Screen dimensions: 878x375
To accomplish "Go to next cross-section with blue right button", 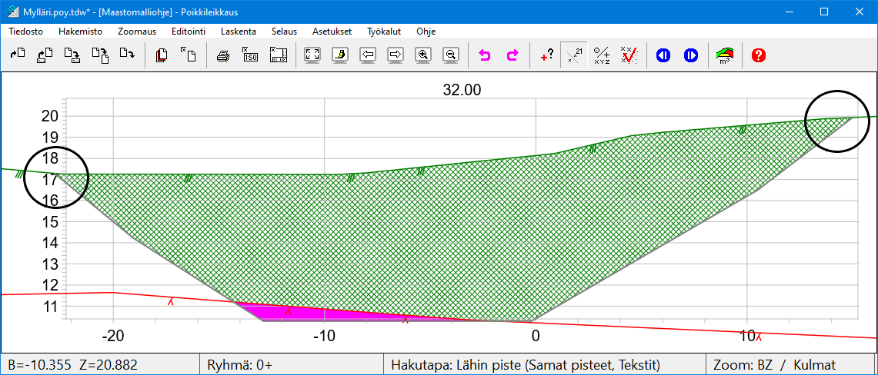I will [690, 55].
